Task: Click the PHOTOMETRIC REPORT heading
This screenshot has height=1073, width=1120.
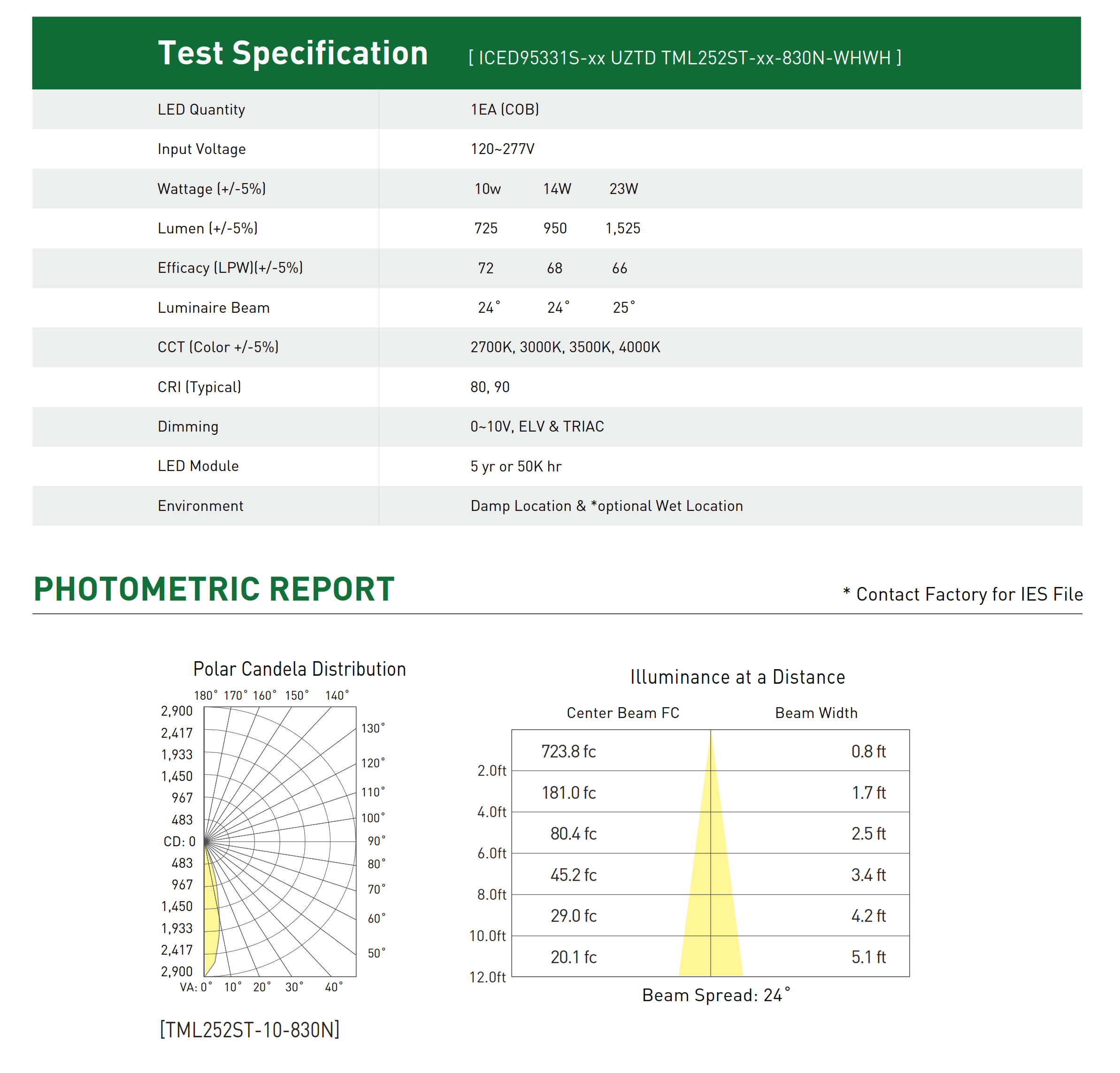Action: pos(214,589)
